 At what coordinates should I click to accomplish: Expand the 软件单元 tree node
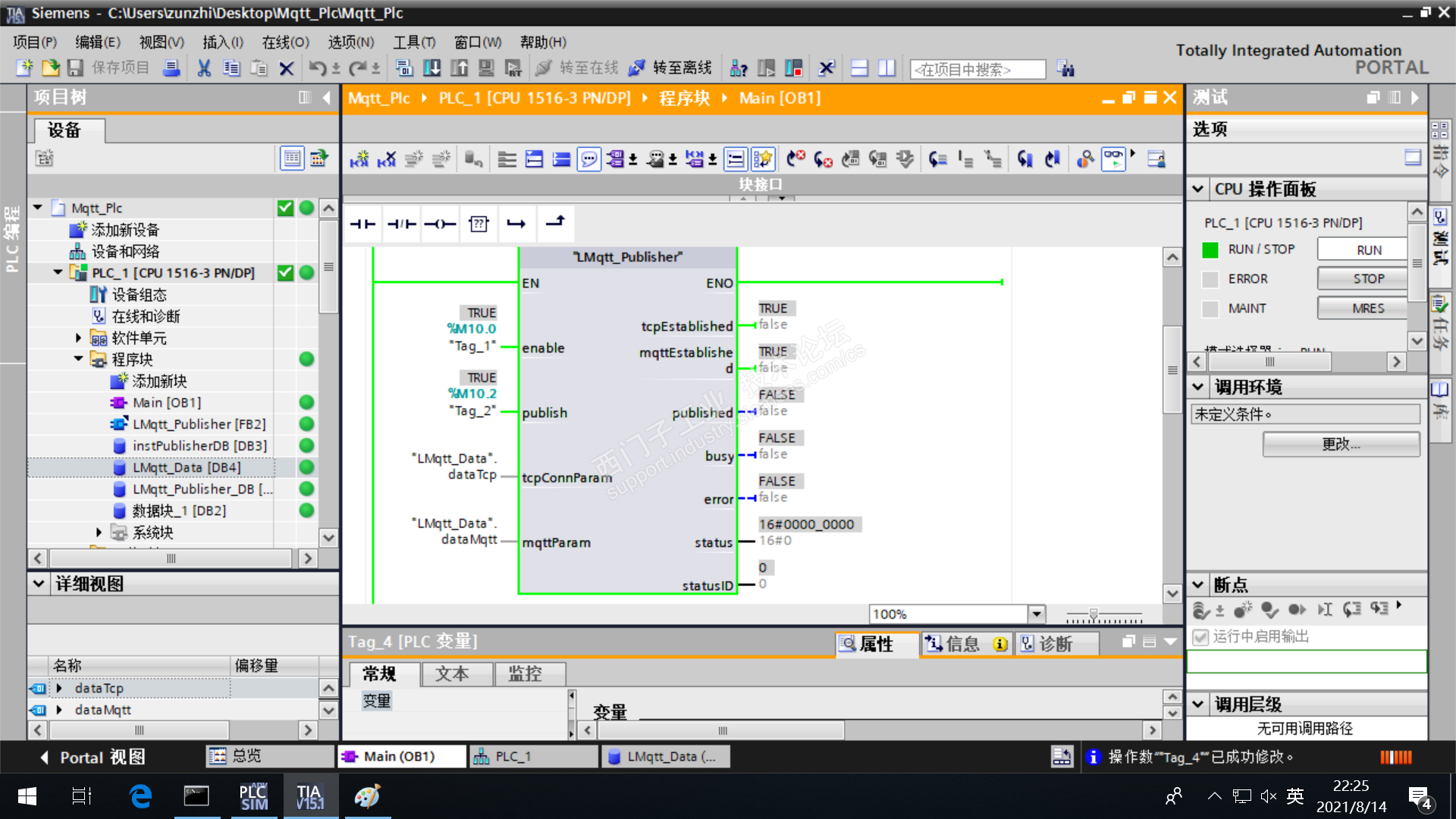(x=78, y=338)
